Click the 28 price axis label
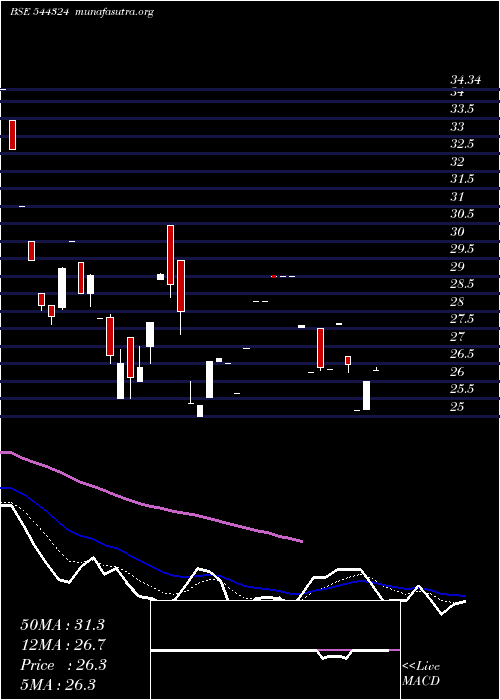The image size is (500, 700). [457, 302]
